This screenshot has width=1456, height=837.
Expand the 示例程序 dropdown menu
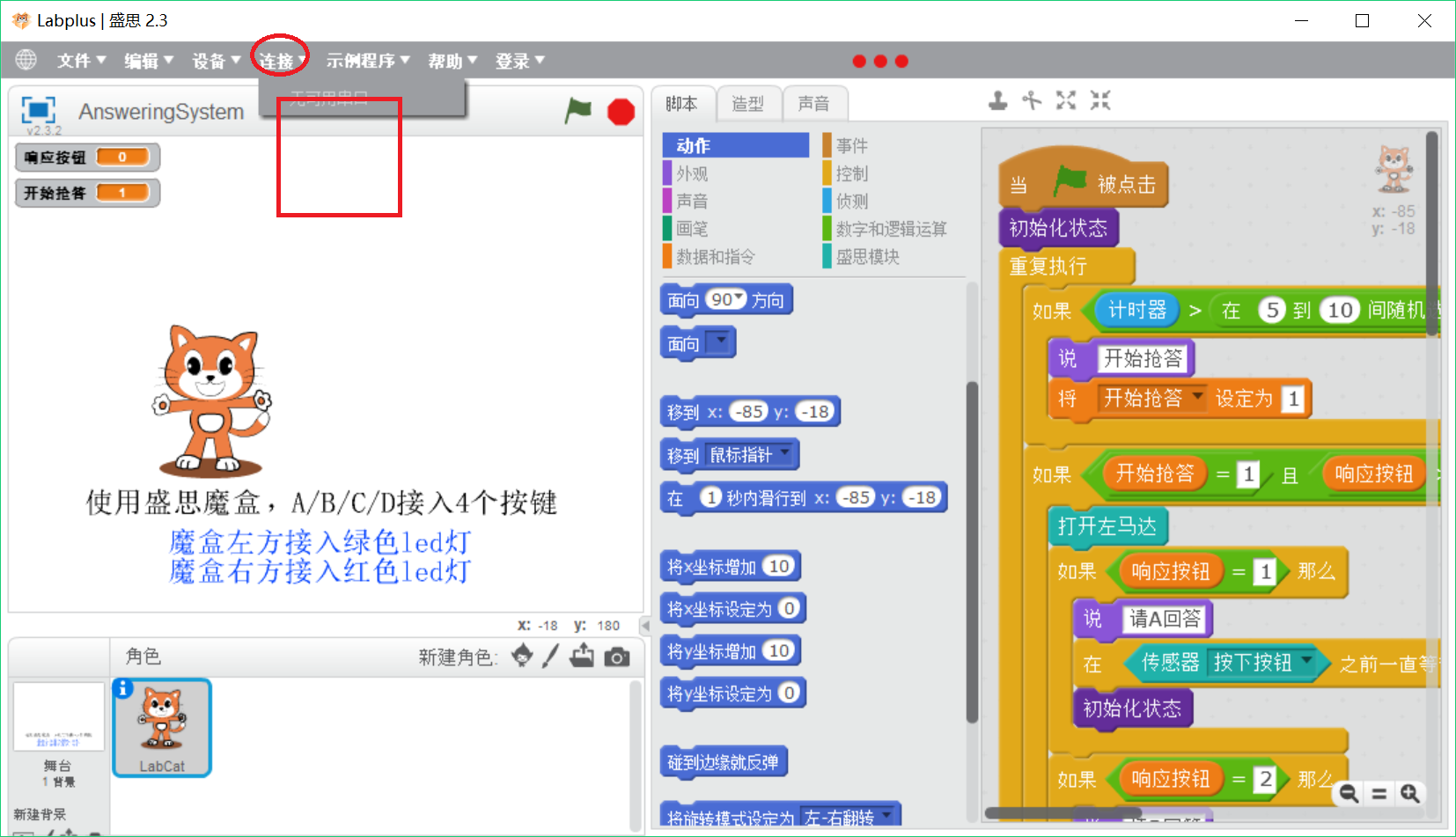[368, 61]
